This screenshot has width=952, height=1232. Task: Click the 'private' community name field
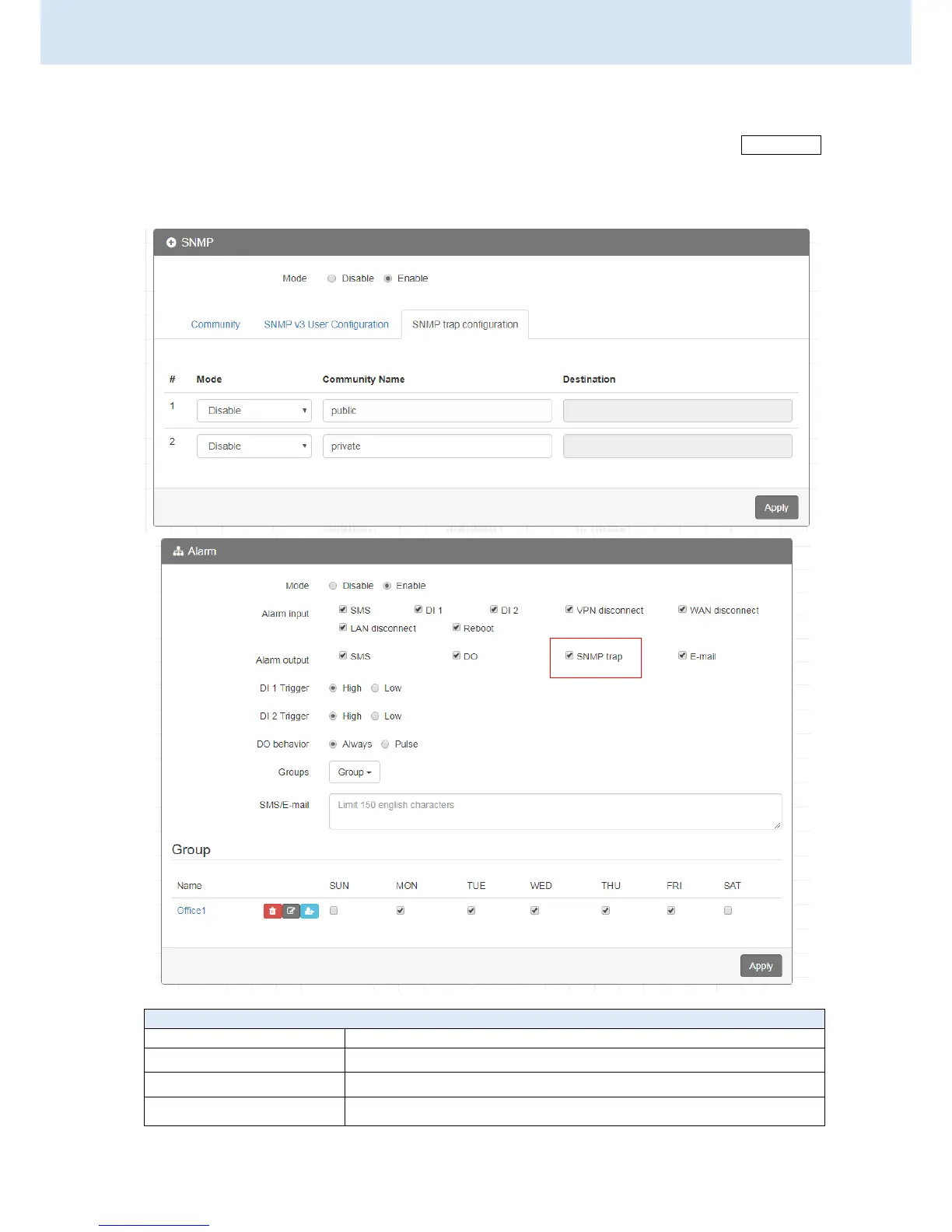point(437,446)
